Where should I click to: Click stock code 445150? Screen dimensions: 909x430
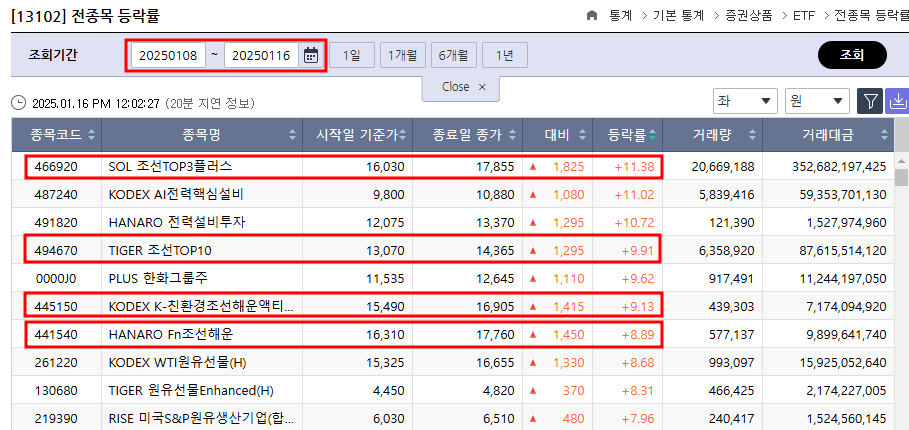tap(56, 306)
